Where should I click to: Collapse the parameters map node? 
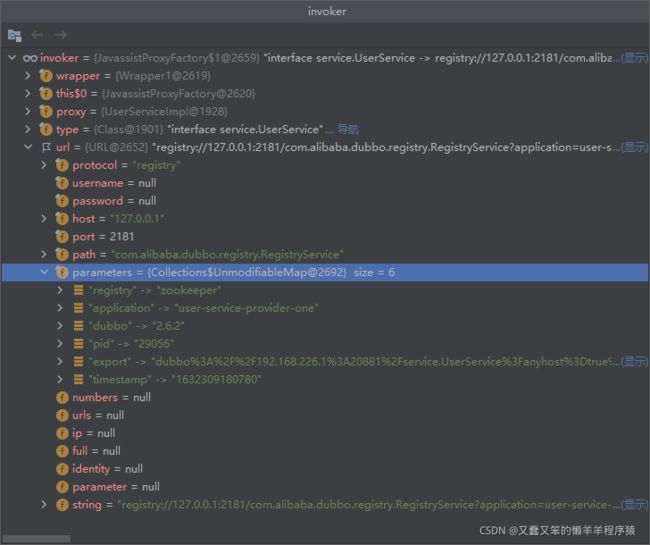click(44, 272)
